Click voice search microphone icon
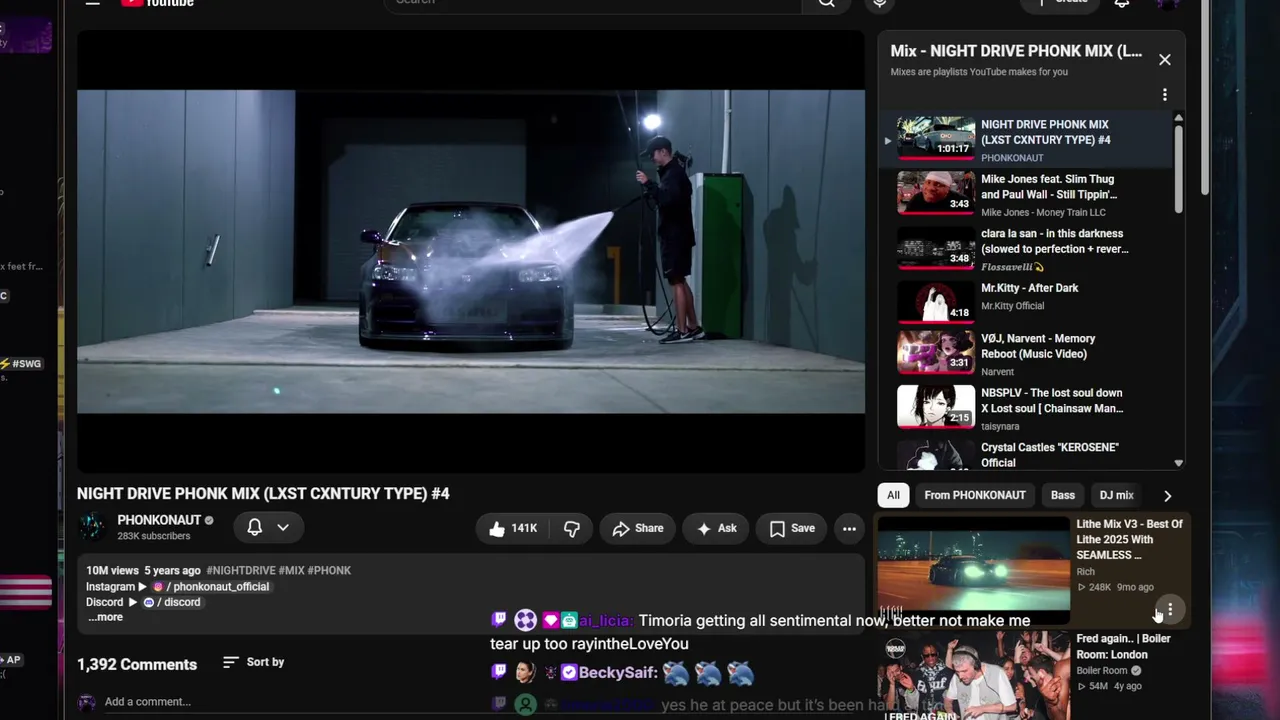The image size is (1280, 720). [880, 3]
